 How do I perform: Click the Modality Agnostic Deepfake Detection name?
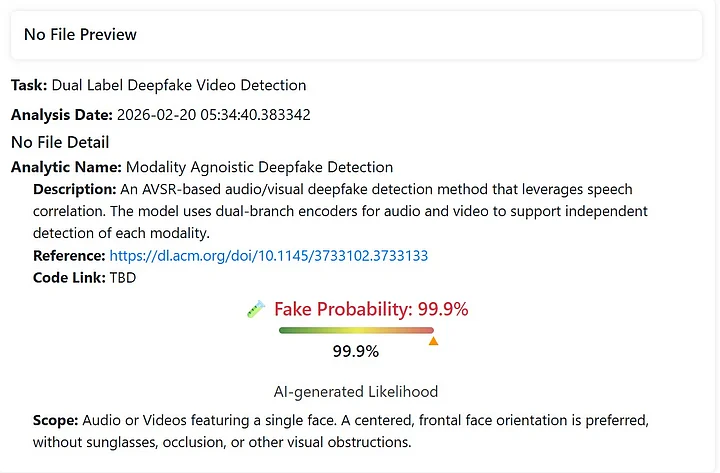coord(260,167)
